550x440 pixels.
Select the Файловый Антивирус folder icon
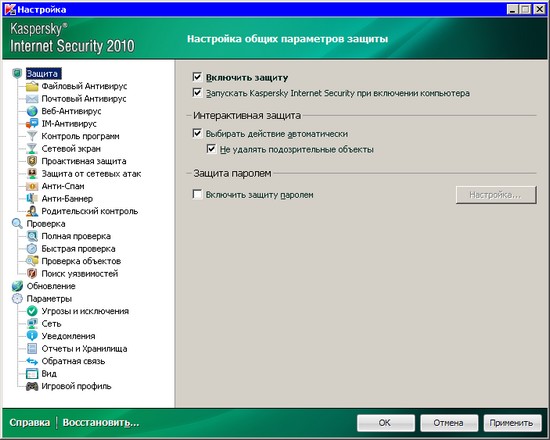pos(32,86)
